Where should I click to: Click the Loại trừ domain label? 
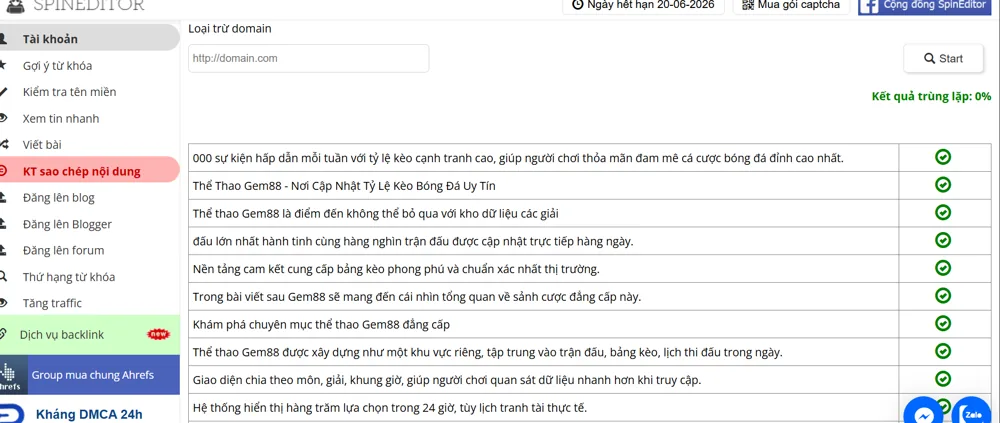230,28
